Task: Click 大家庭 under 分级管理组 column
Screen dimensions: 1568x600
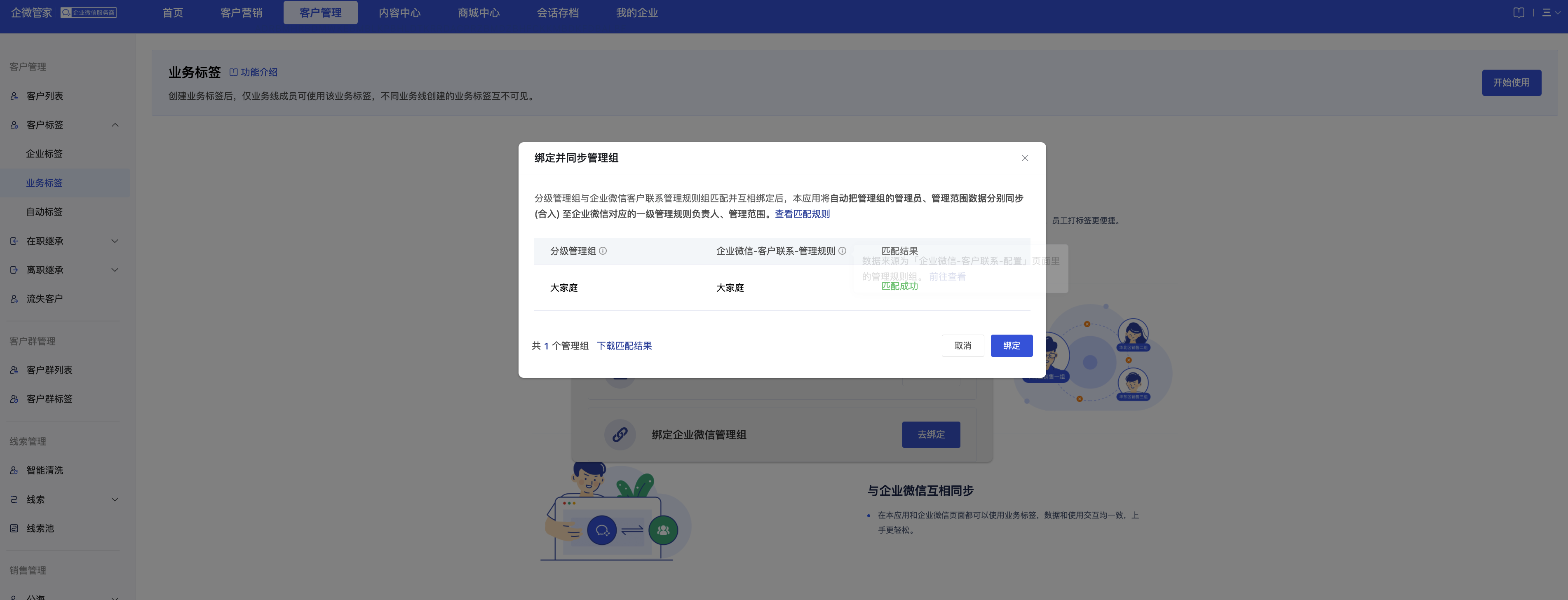Action: click(563, 288)
